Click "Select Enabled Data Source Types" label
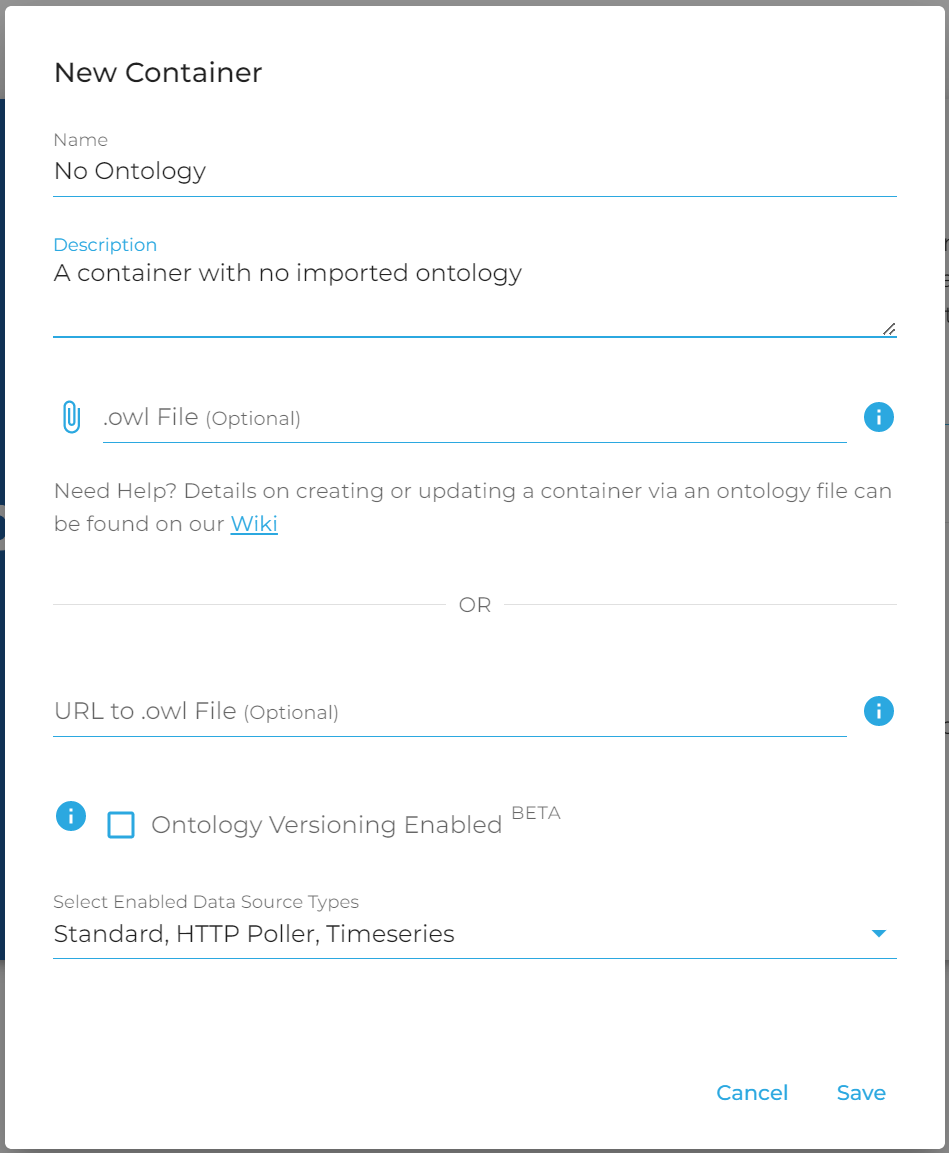Image resolution: width=949 pixels, height=1153 pixels. (x=206, y=902)
